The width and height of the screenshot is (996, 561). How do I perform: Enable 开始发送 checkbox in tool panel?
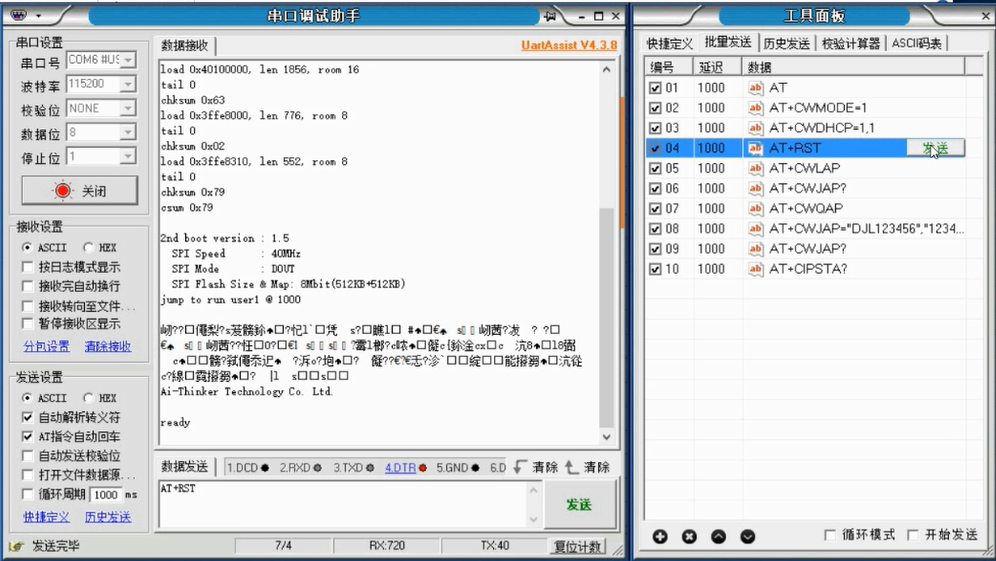[x=913, y=535]
